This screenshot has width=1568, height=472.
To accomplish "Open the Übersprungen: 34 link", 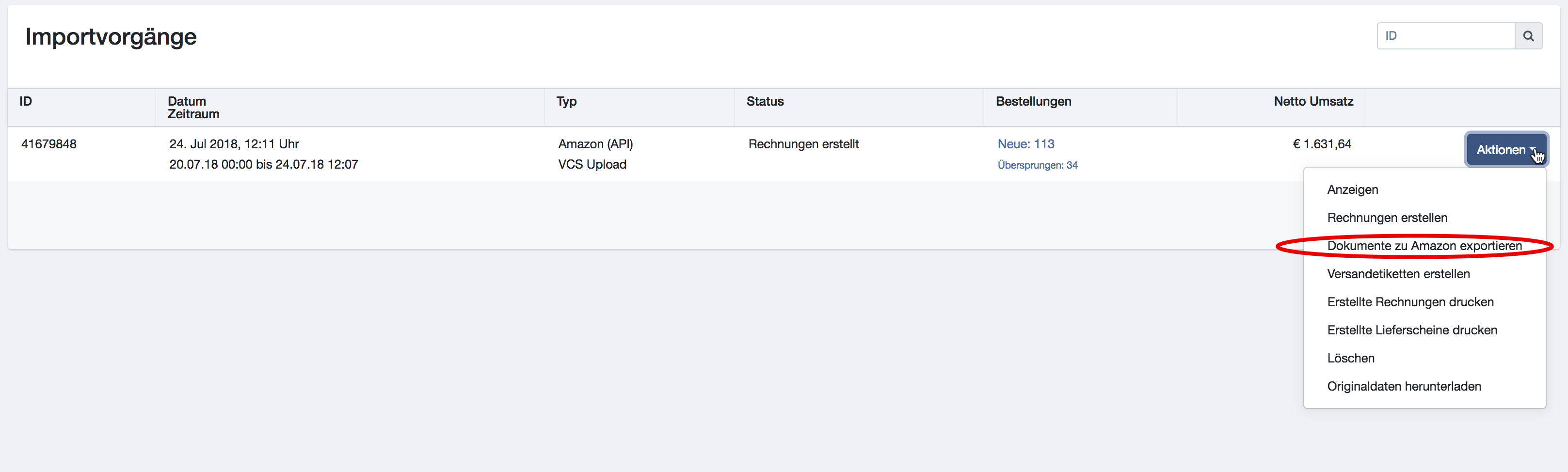I will point(1037,165).
